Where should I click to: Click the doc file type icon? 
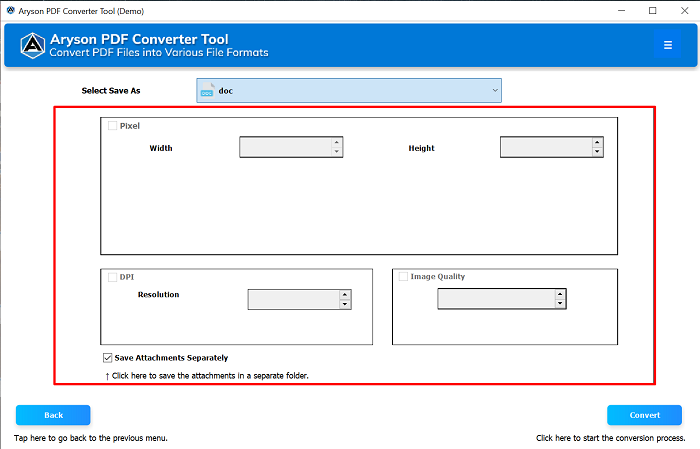pos(207,91)
